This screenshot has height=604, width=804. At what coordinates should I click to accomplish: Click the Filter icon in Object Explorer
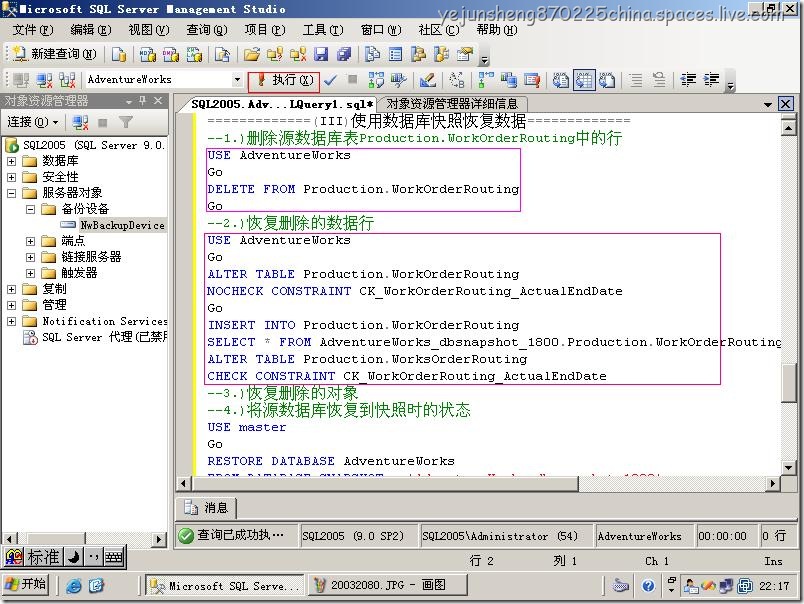[x=126, y=122]
